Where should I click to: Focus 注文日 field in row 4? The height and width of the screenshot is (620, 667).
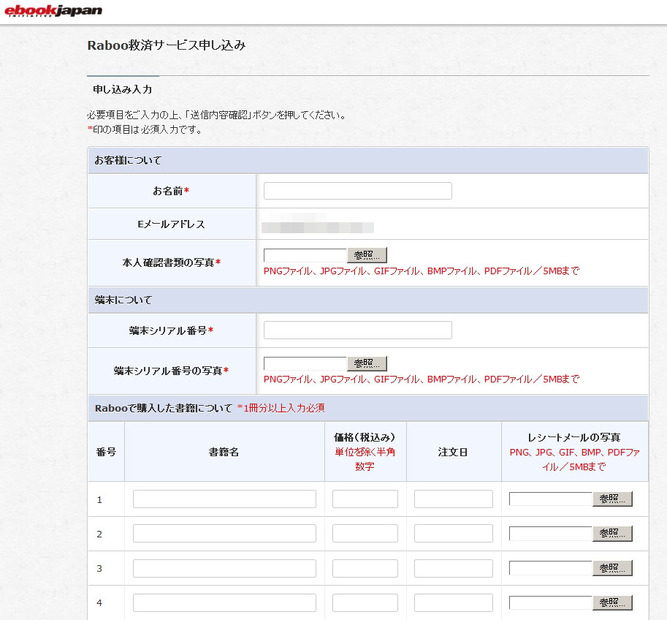pyautogui.click(x=453, y=603)
